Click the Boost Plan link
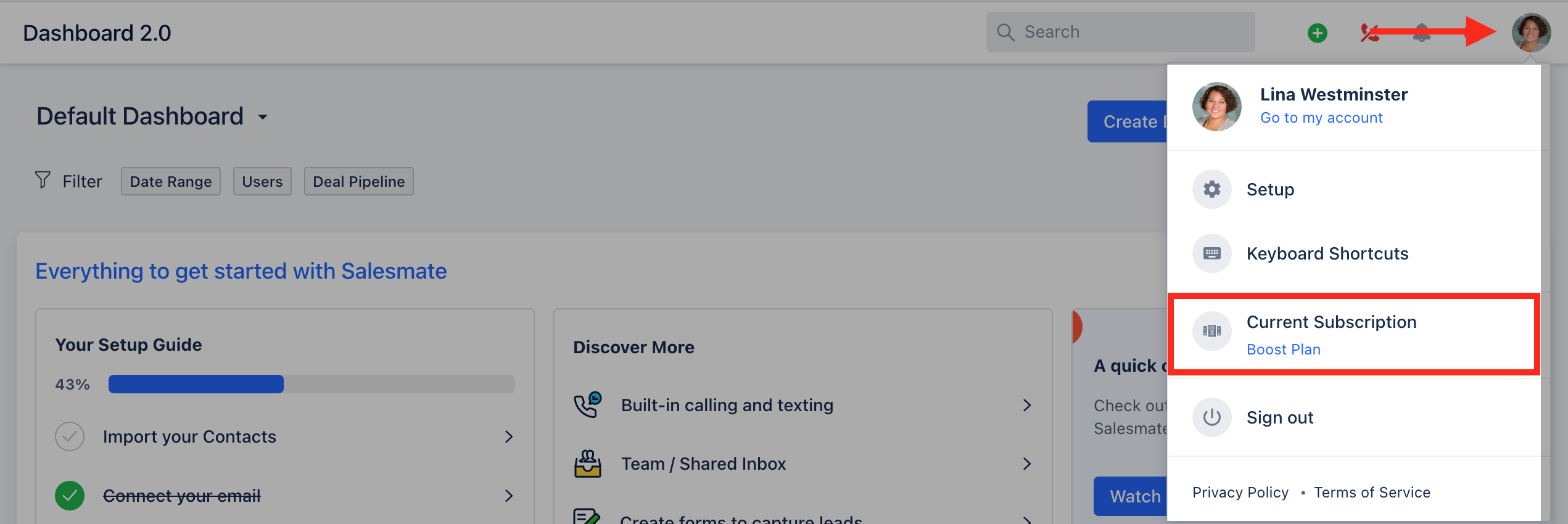Viewport: 1568px width, 524px height. [x=1284, y=350]
